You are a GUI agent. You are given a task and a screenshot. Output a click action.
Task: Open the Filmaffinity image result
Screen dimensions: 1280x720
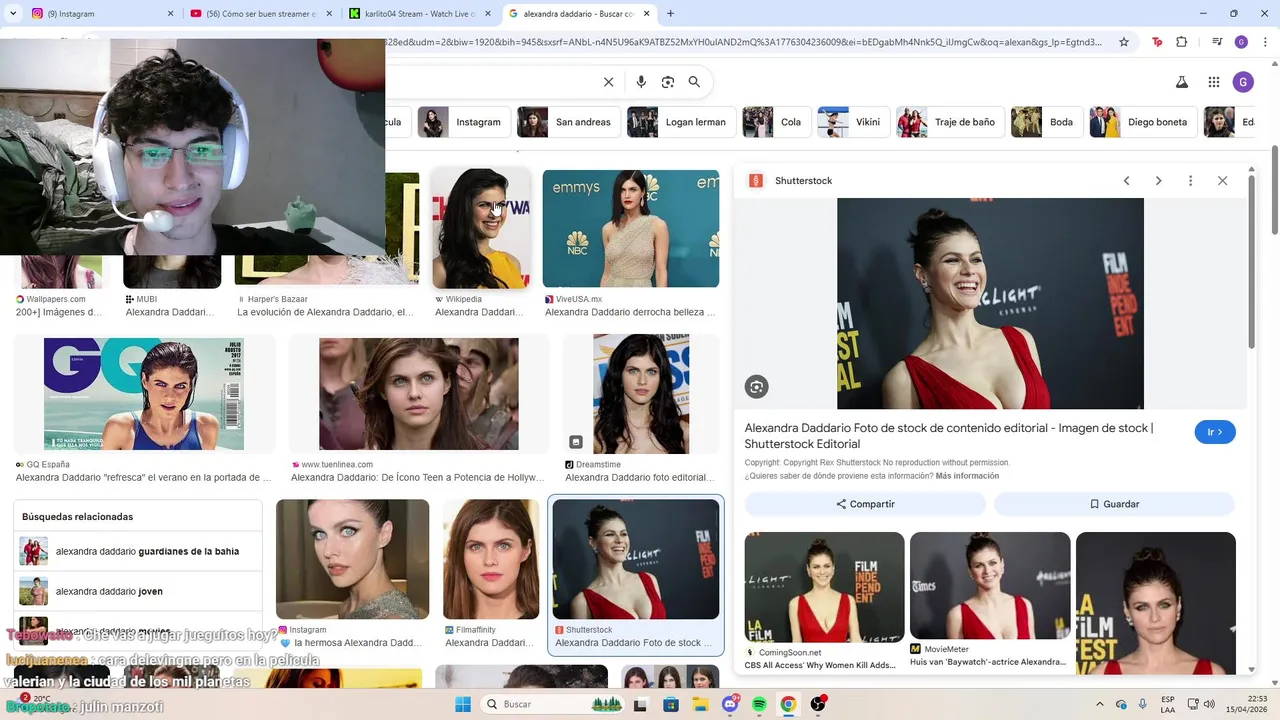click(491, 559)
